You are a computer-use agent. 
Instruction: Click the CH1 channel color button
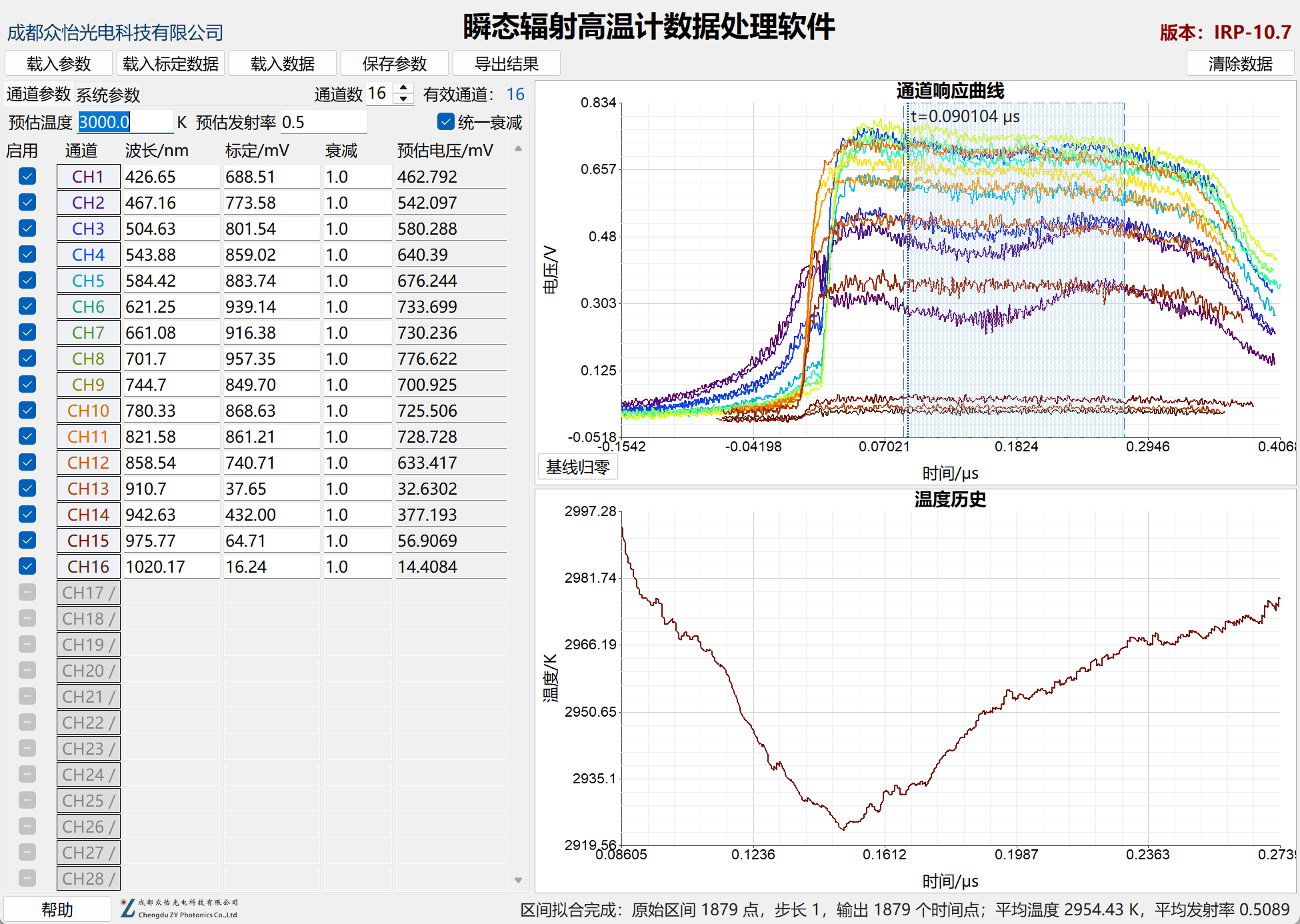point(88,177)
